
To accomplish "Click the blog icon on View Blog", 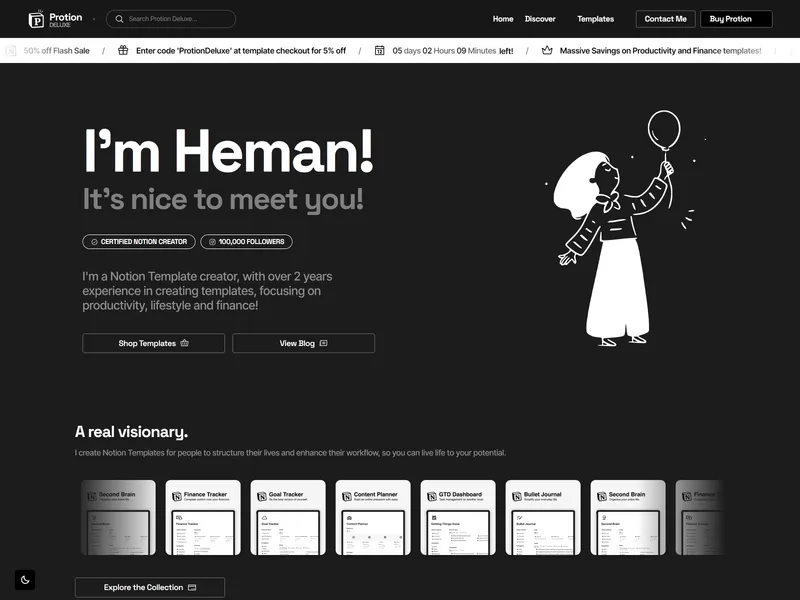I will 323,343.
